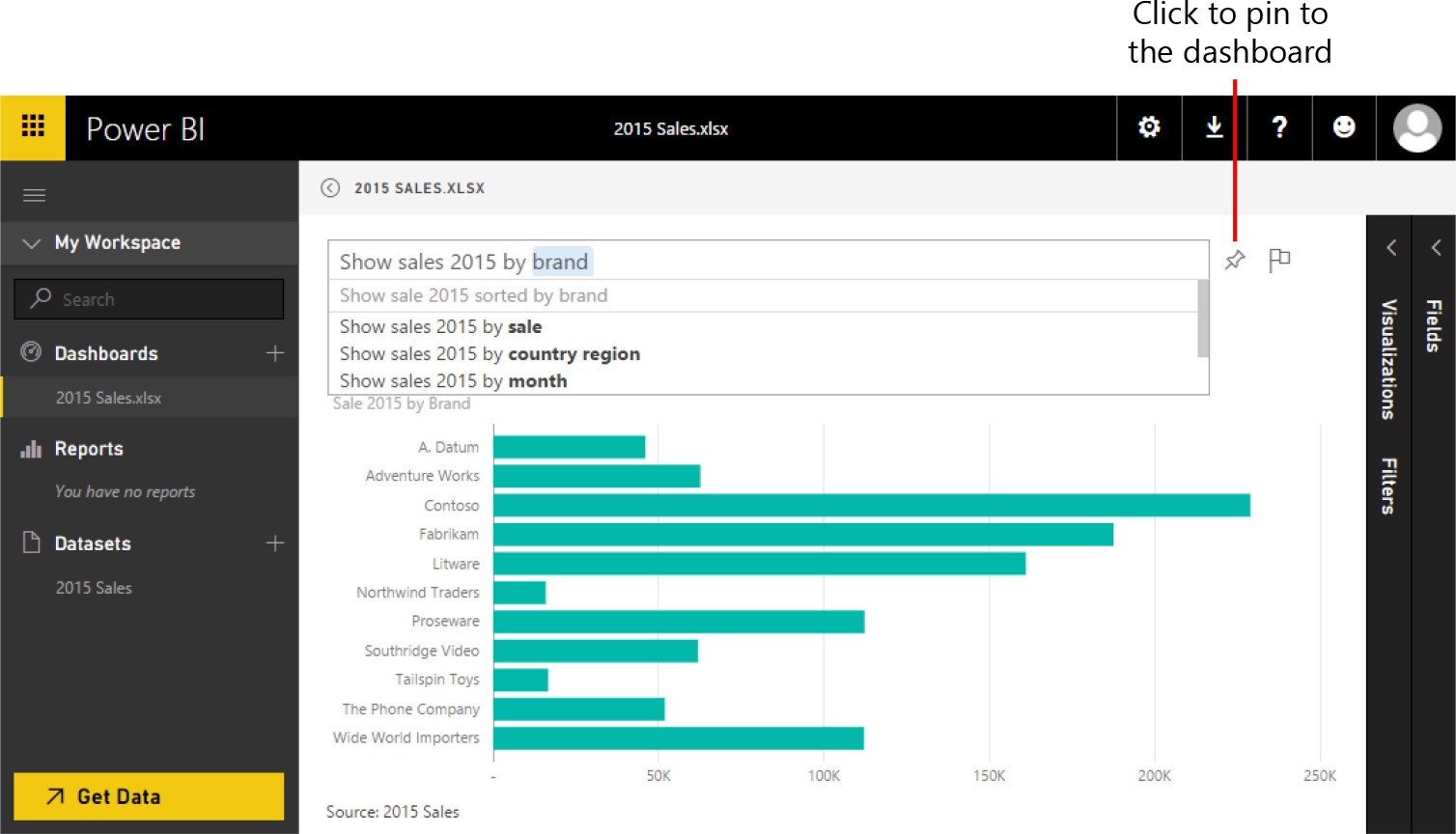Click the Wide World Importers bar
The width and height of the screenshot is (1456, 834).
click(x=679, y=737)
